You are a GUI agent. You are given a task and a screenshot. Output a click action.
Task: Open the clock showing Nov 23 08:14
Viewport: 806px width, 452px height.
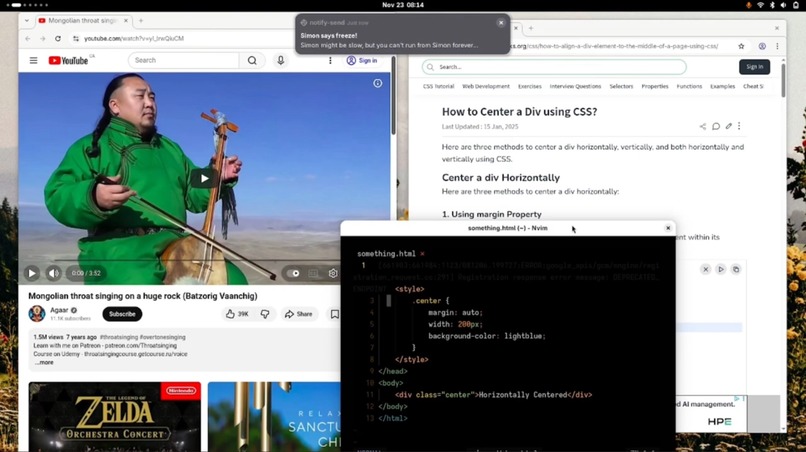point(403,5)
